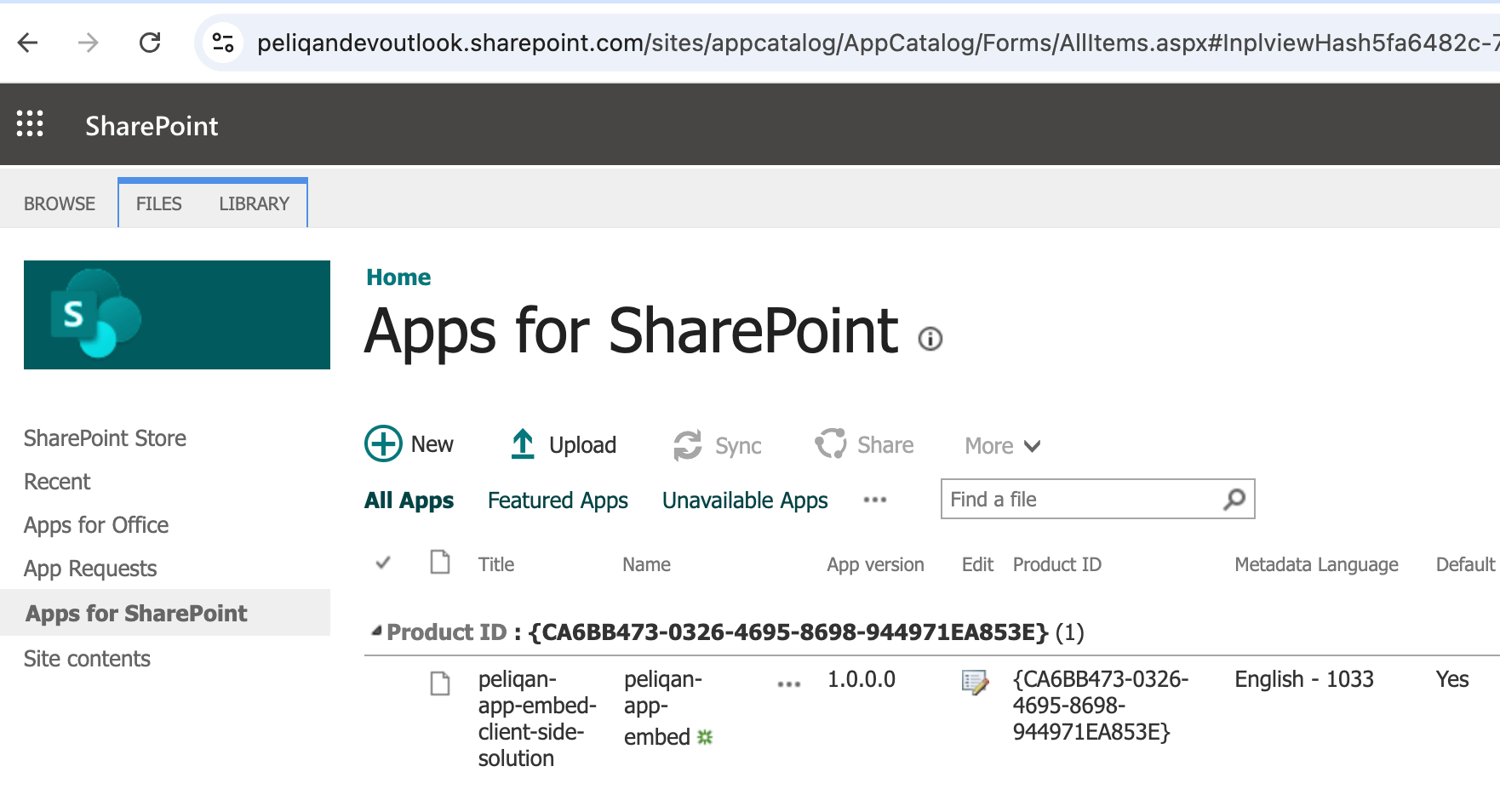
Task: Select the Unavailable Apps view
Action: pyautogui.click(x=745, y=500)
